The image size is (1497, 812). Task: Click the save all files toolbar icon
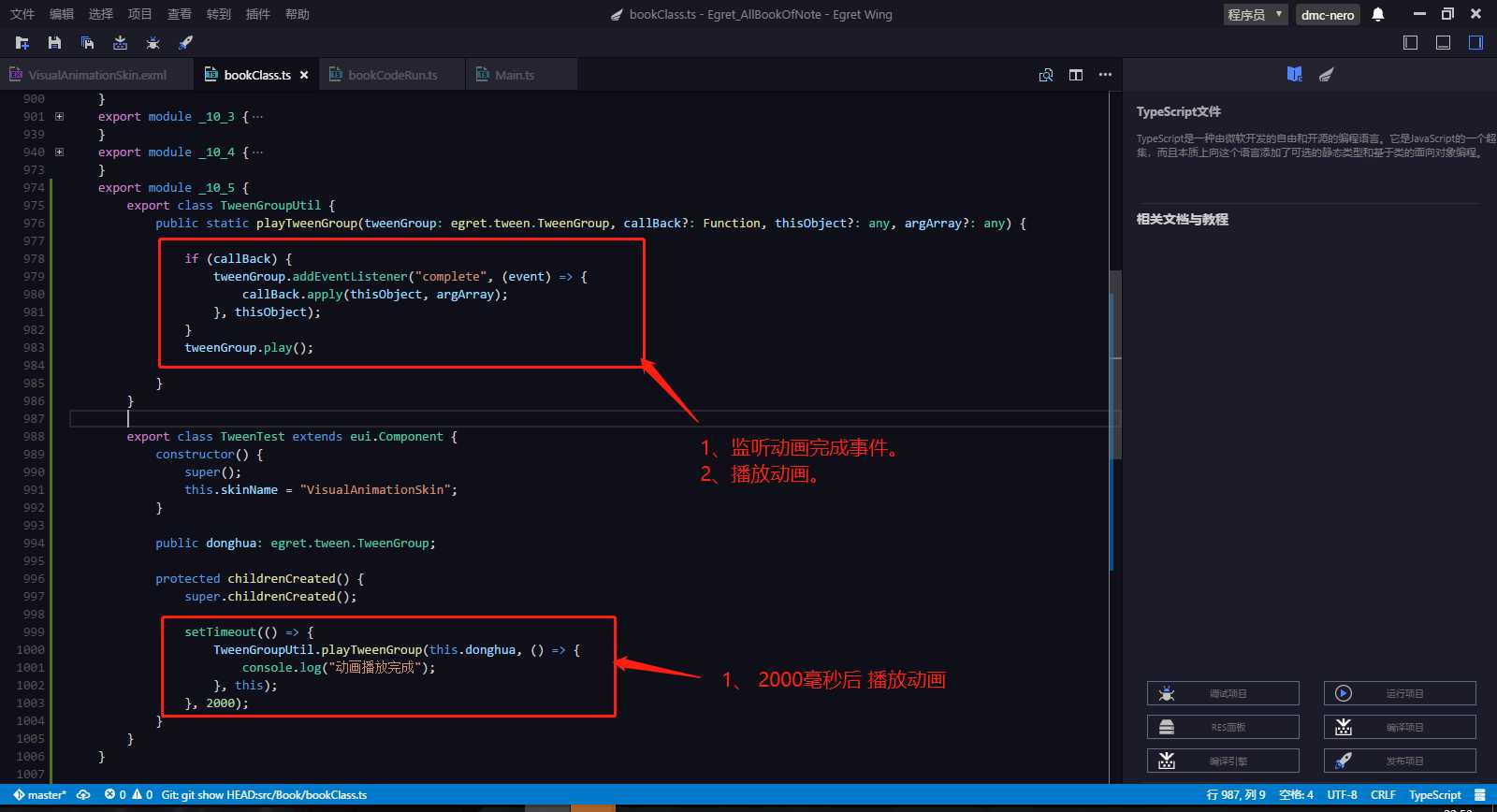tap(87, 43)
